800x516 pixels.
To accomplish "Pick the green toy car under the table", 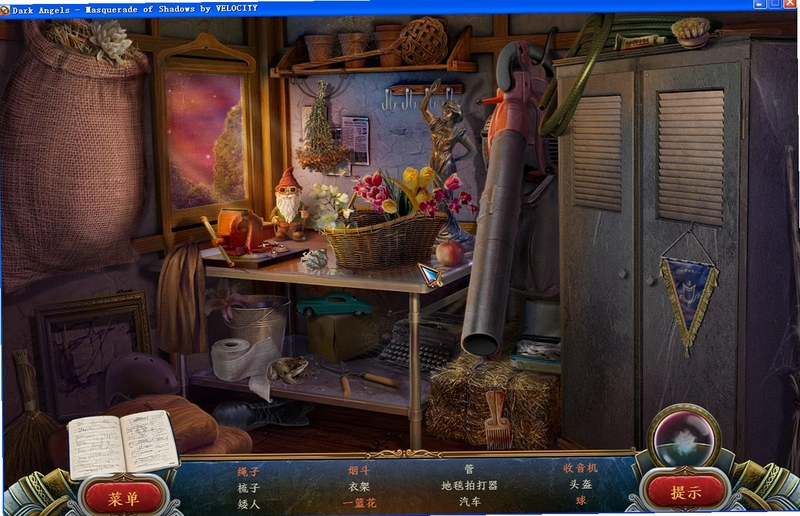I will [x=335, y=304].
